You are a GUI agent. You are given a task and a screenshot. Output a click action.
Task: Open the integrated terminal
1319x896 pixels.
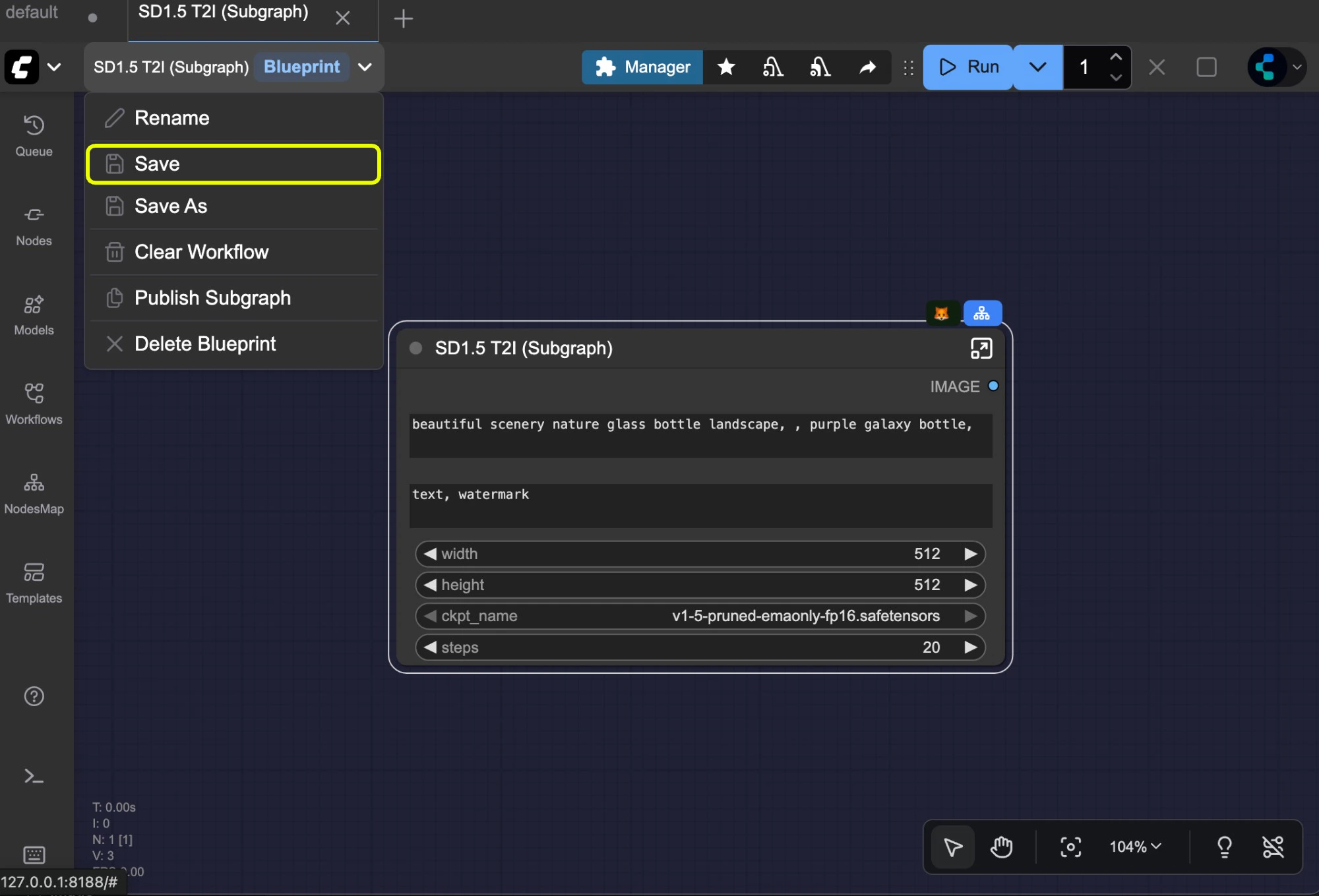coord(34,777)
